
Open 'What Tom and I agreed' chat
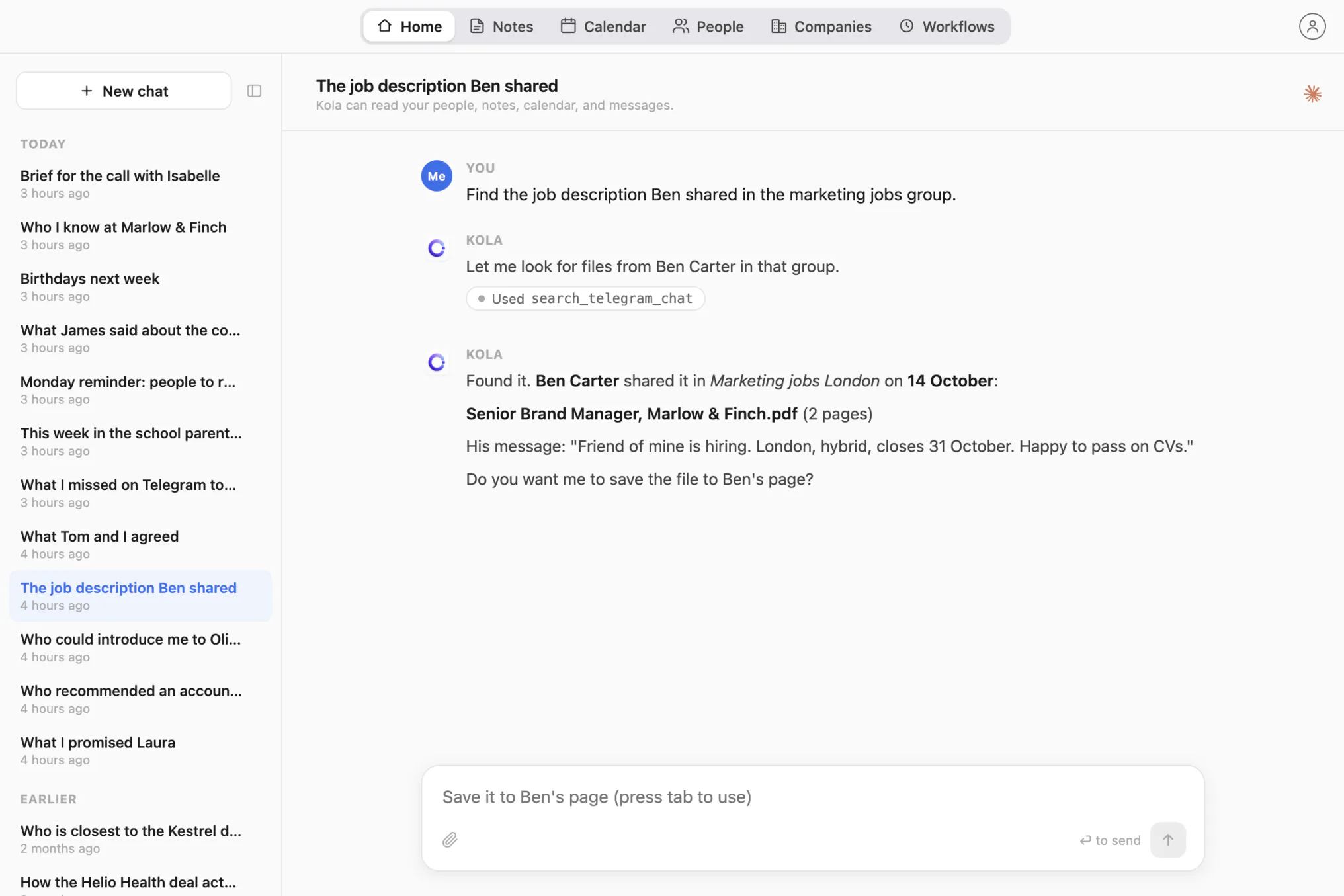(140, 545)
